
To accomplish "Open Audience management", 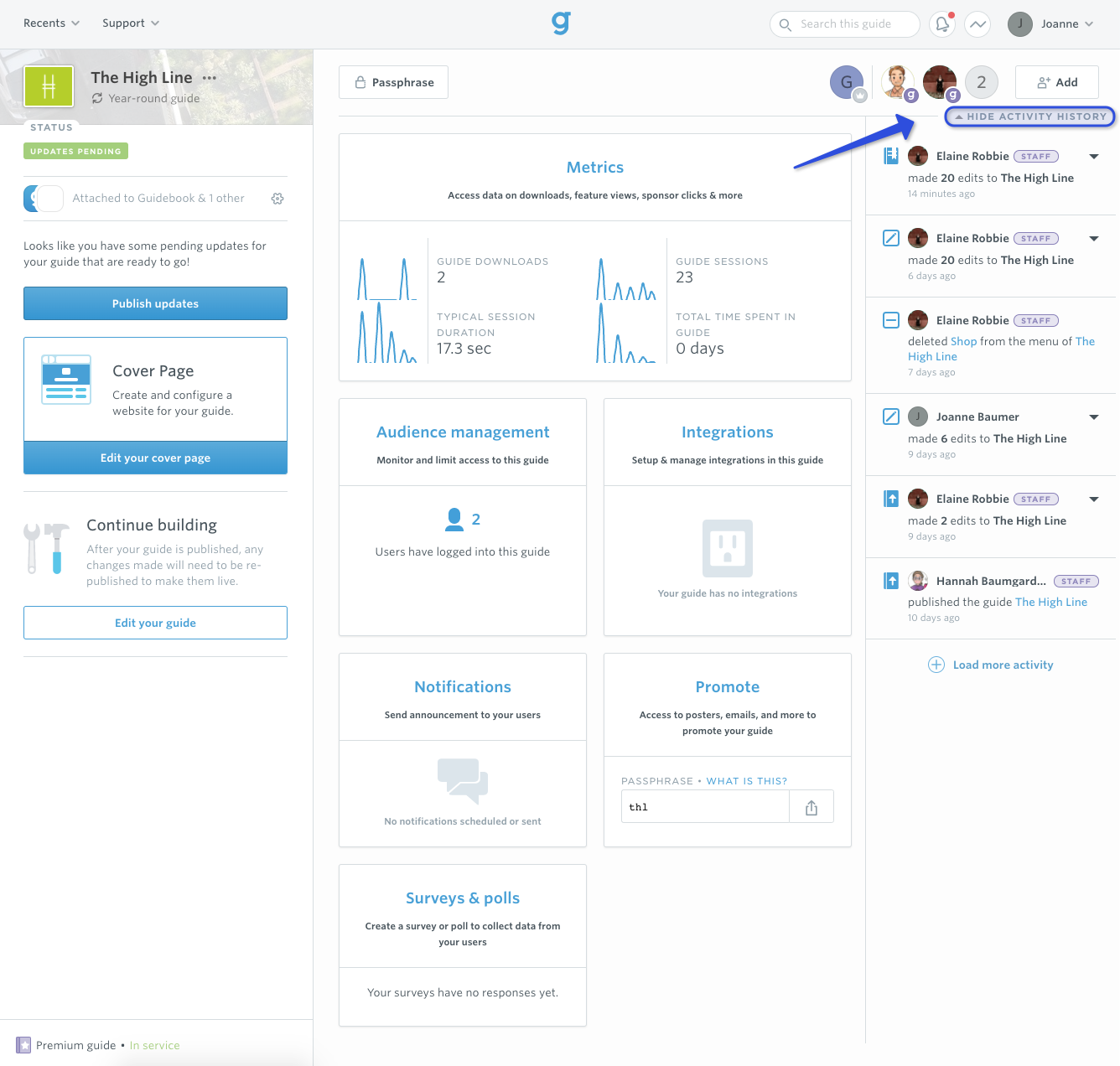I will [x=463, y=432].
